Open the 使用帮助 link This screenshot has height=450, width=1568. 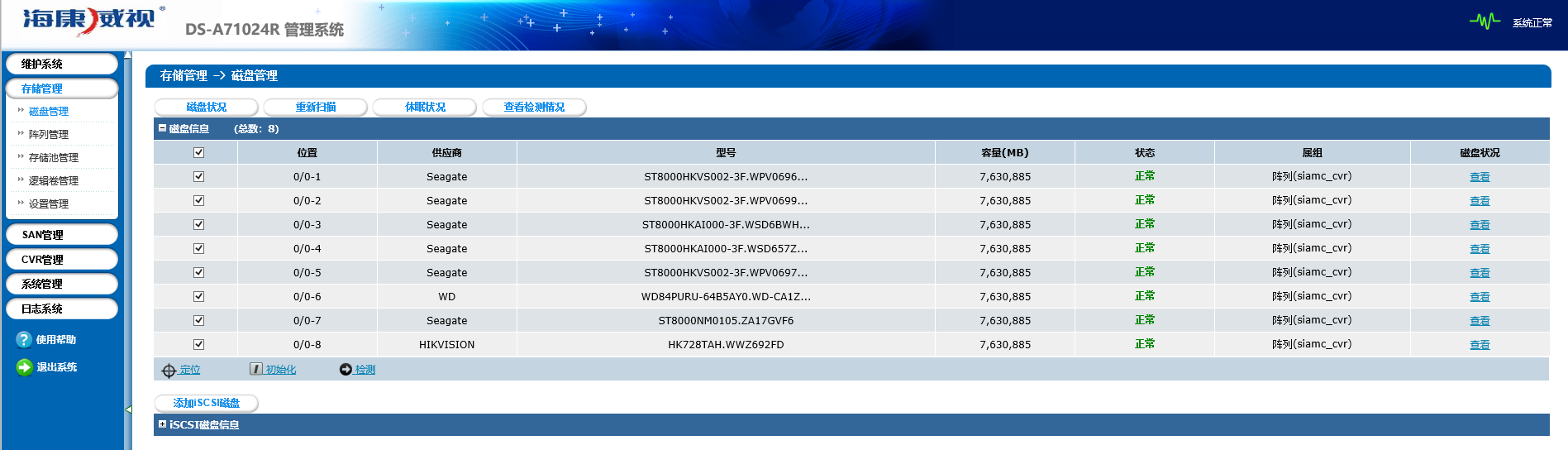56,340
